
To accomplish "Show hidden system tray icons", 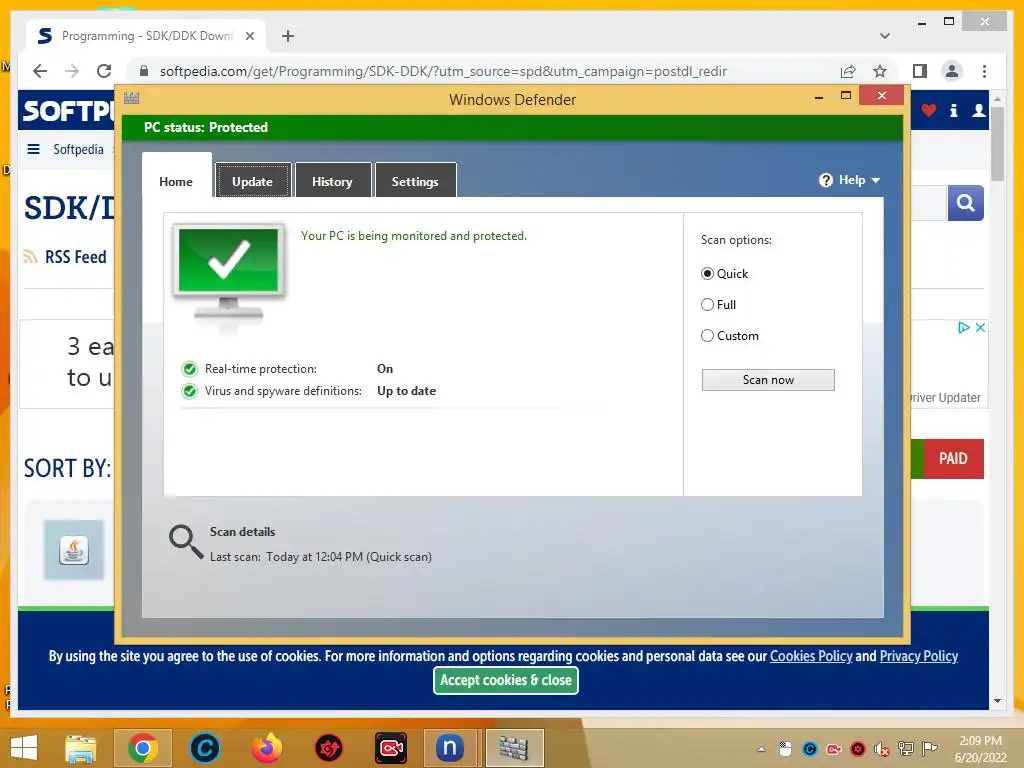I will tap(761, 749).
